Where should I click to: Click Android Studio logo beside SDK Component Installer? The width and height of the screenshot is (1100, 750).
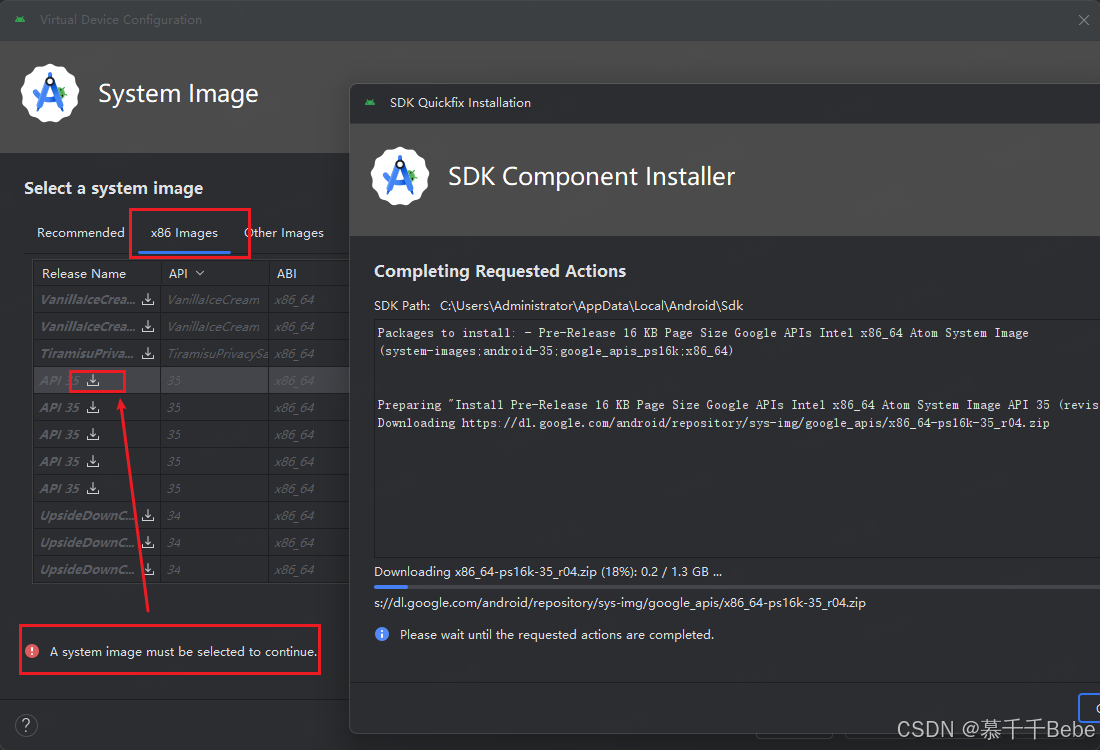tap(400, 176)
